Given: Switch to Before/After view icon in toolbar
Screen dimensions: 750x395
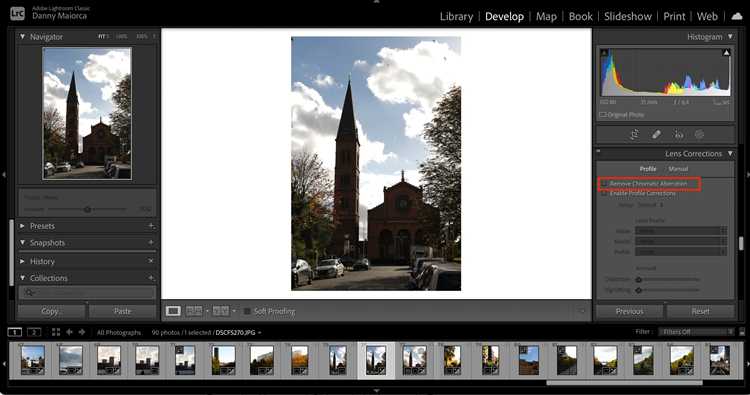Looking at the screenshot, I should [x=221, y=311].
